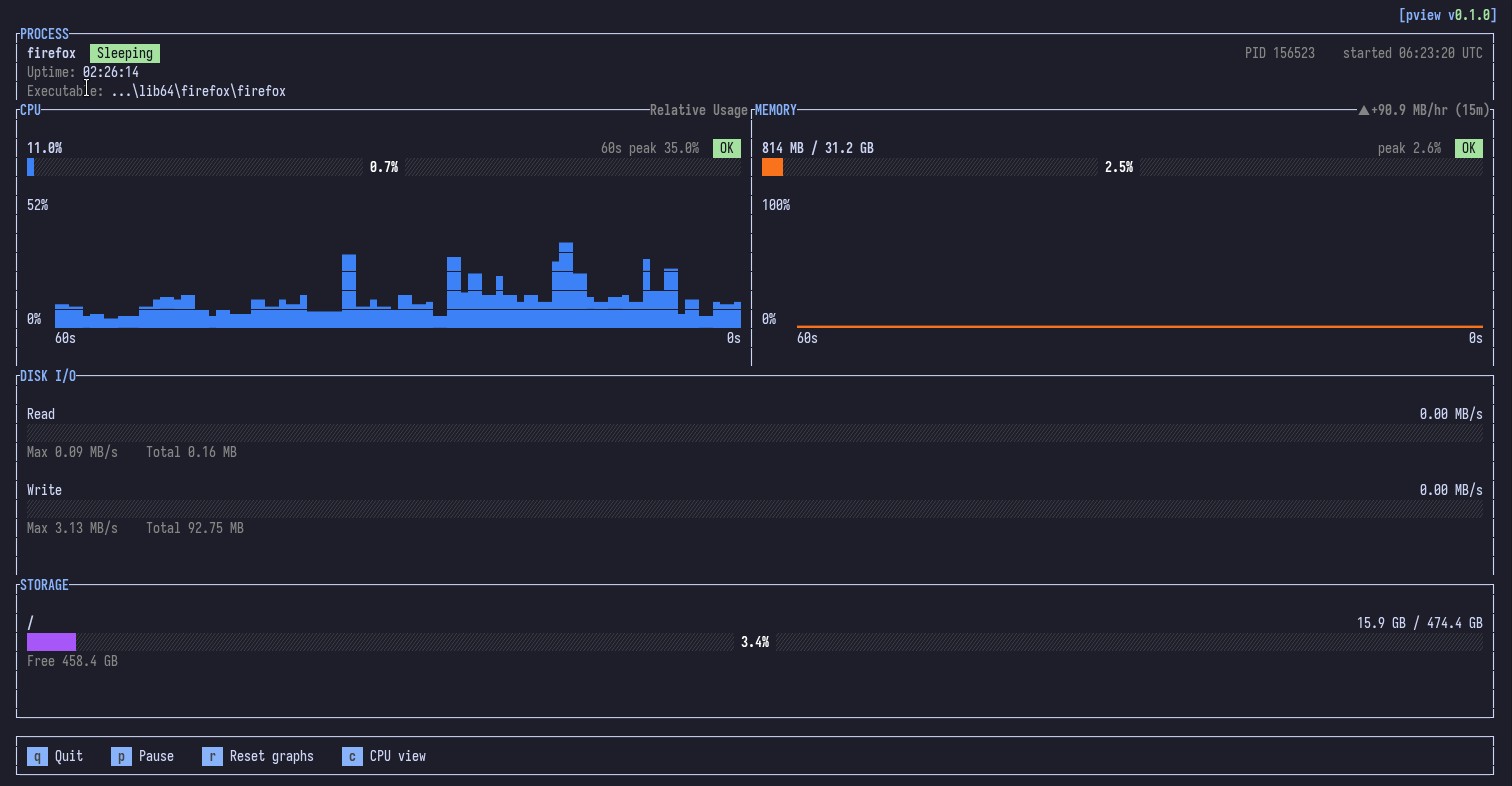The width and height of the screenshot is (1512, 786).
Task: Select the PID 156523 text
Action: [x=1280, y=53]
